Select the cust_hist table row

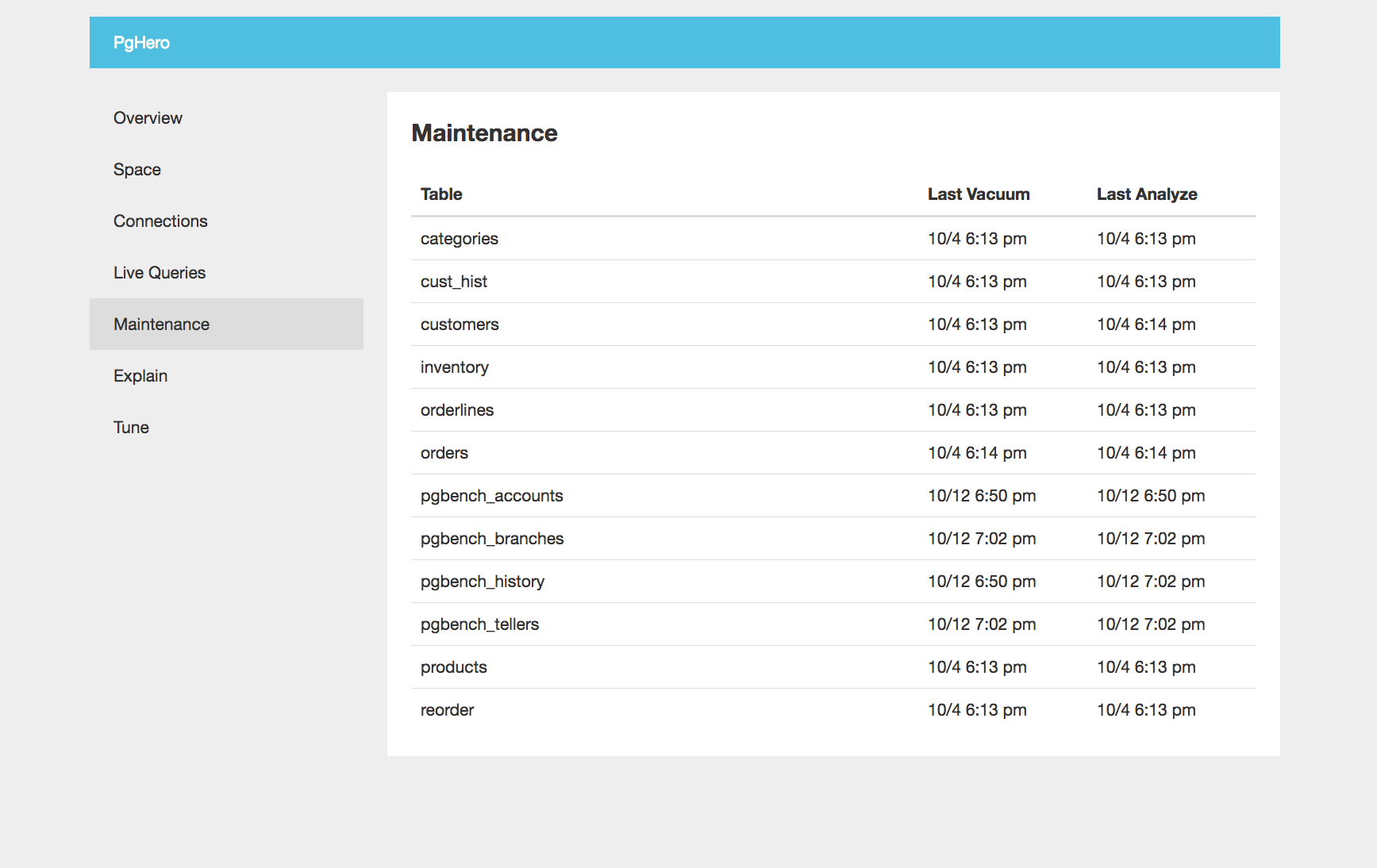(453, 281)
